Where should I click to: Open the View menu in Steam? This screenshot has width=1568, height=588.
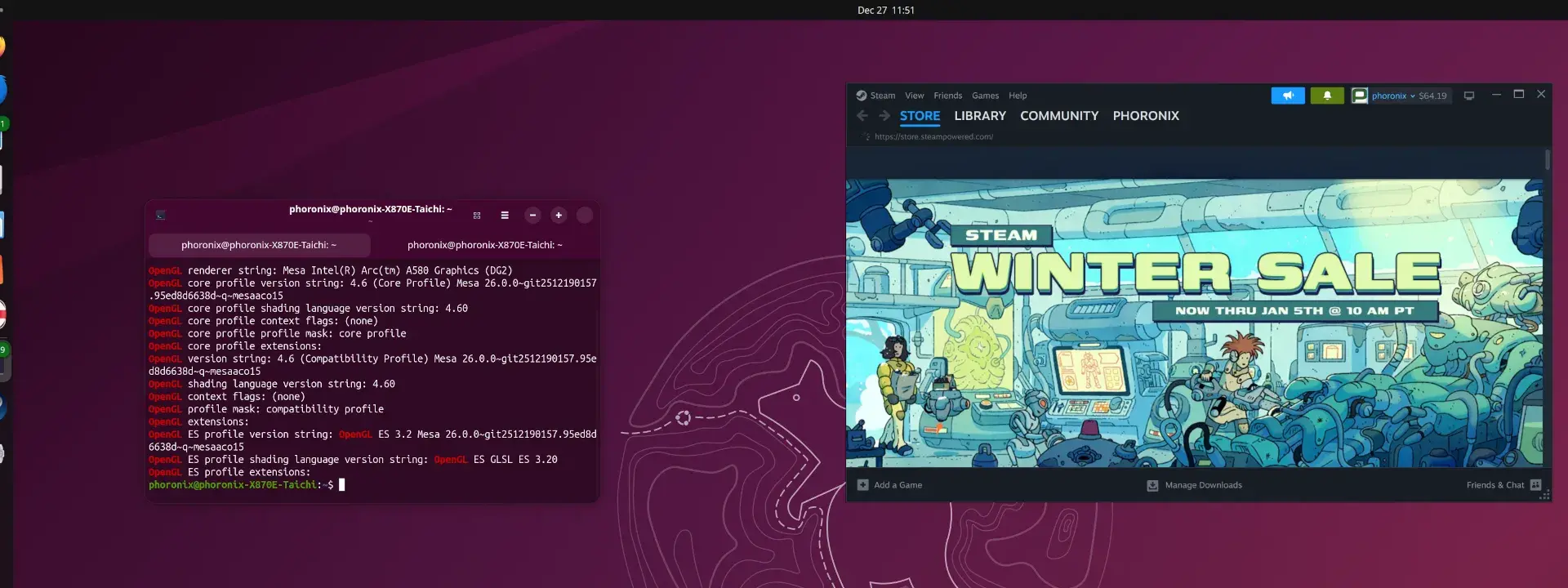(914, 96)
